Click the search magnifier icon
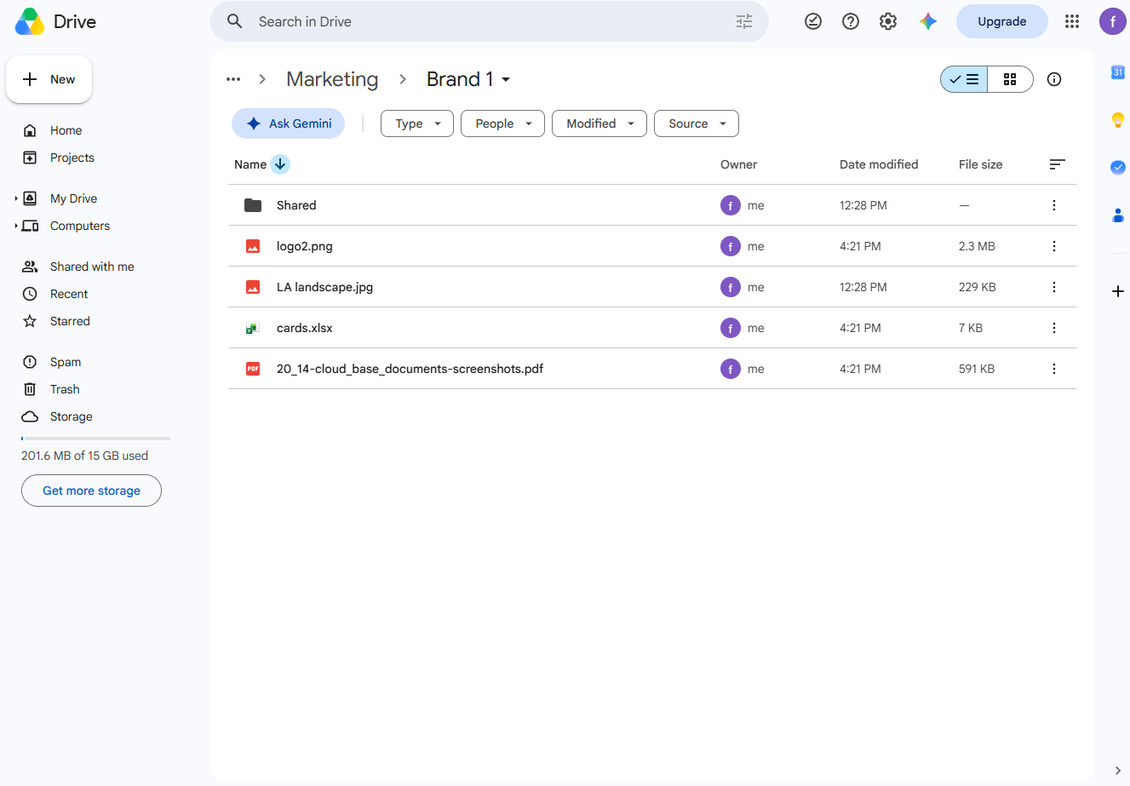 pyautogui.click(x=234, y=22)
